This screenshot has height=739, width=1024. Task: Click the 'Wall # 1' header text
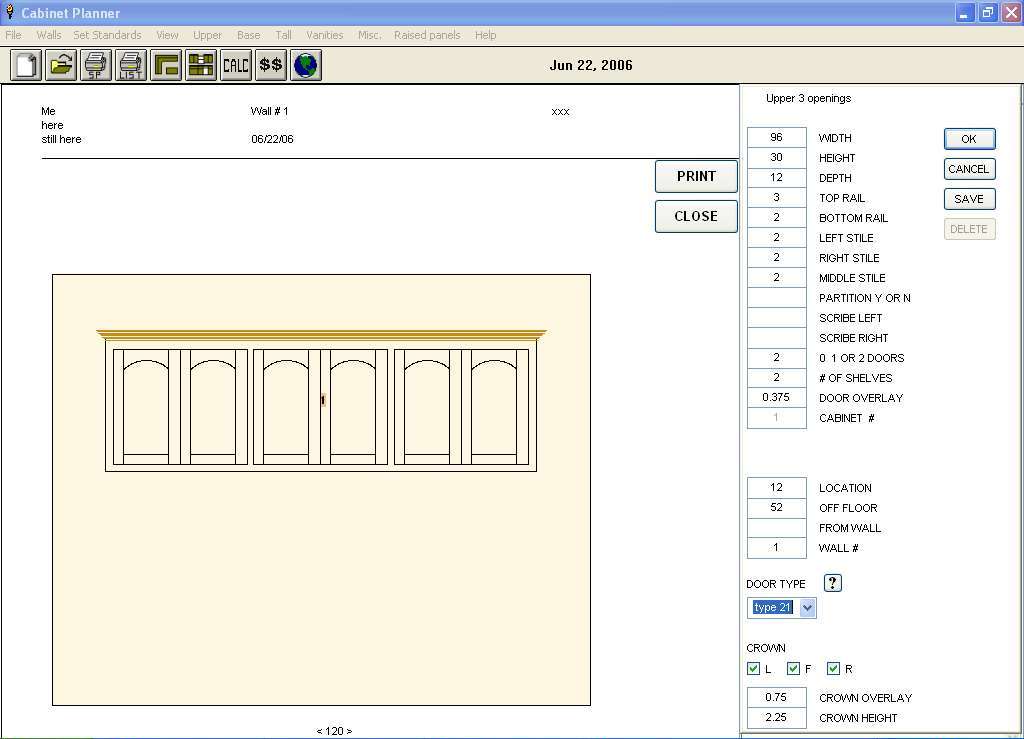(x=269, y=112)
